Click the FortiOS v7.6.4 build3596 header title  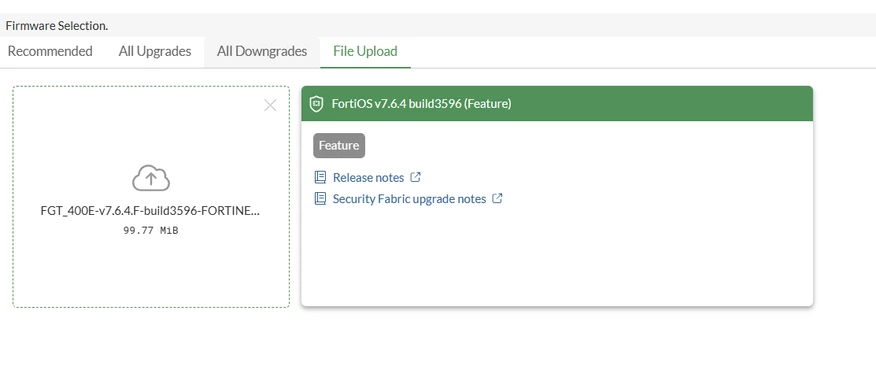(x=421, y=103)
